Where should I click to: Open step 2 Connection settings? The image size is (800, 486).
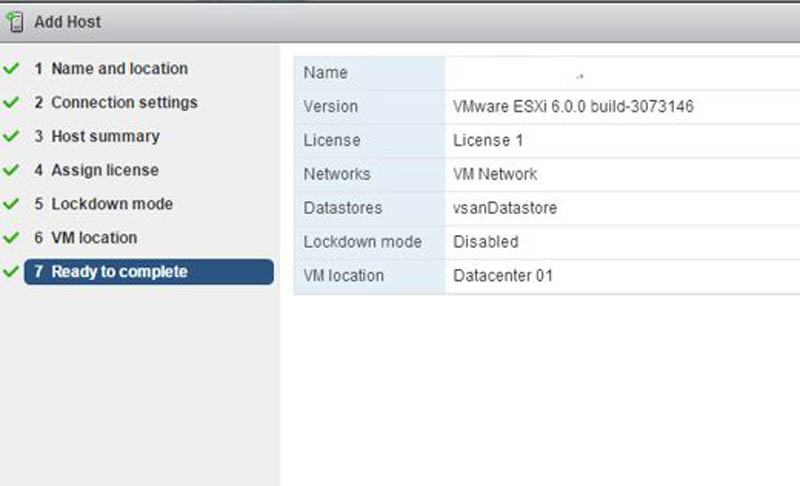(x=123, y=103)
